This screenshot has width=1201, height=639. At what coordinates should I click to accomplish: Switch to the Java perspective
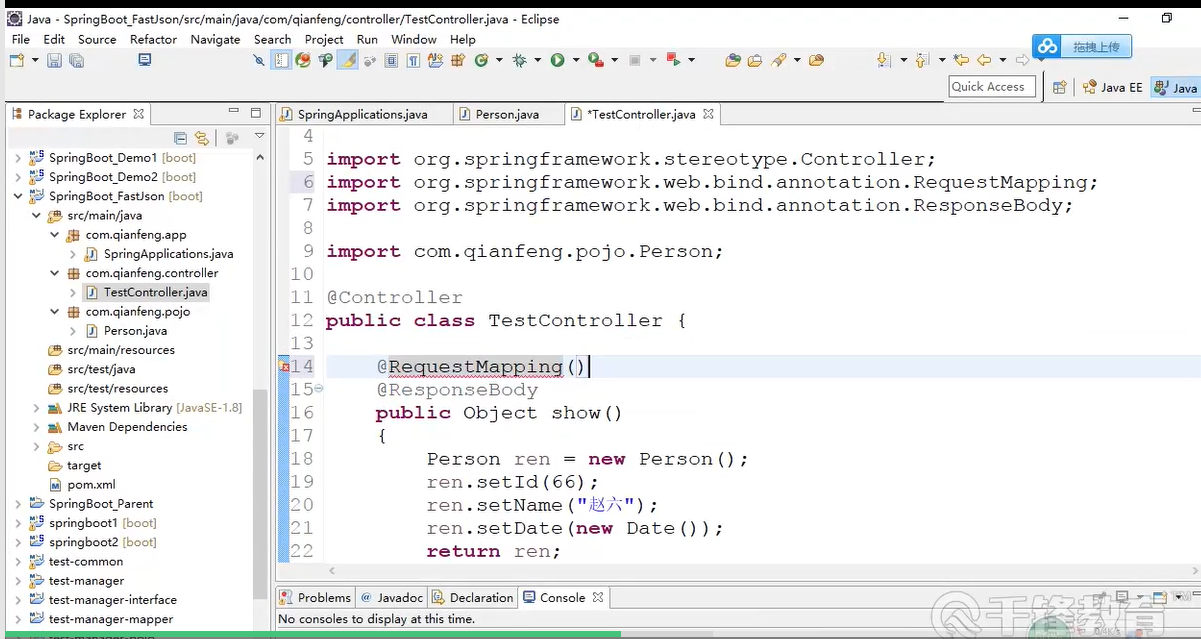(1176, 87)
